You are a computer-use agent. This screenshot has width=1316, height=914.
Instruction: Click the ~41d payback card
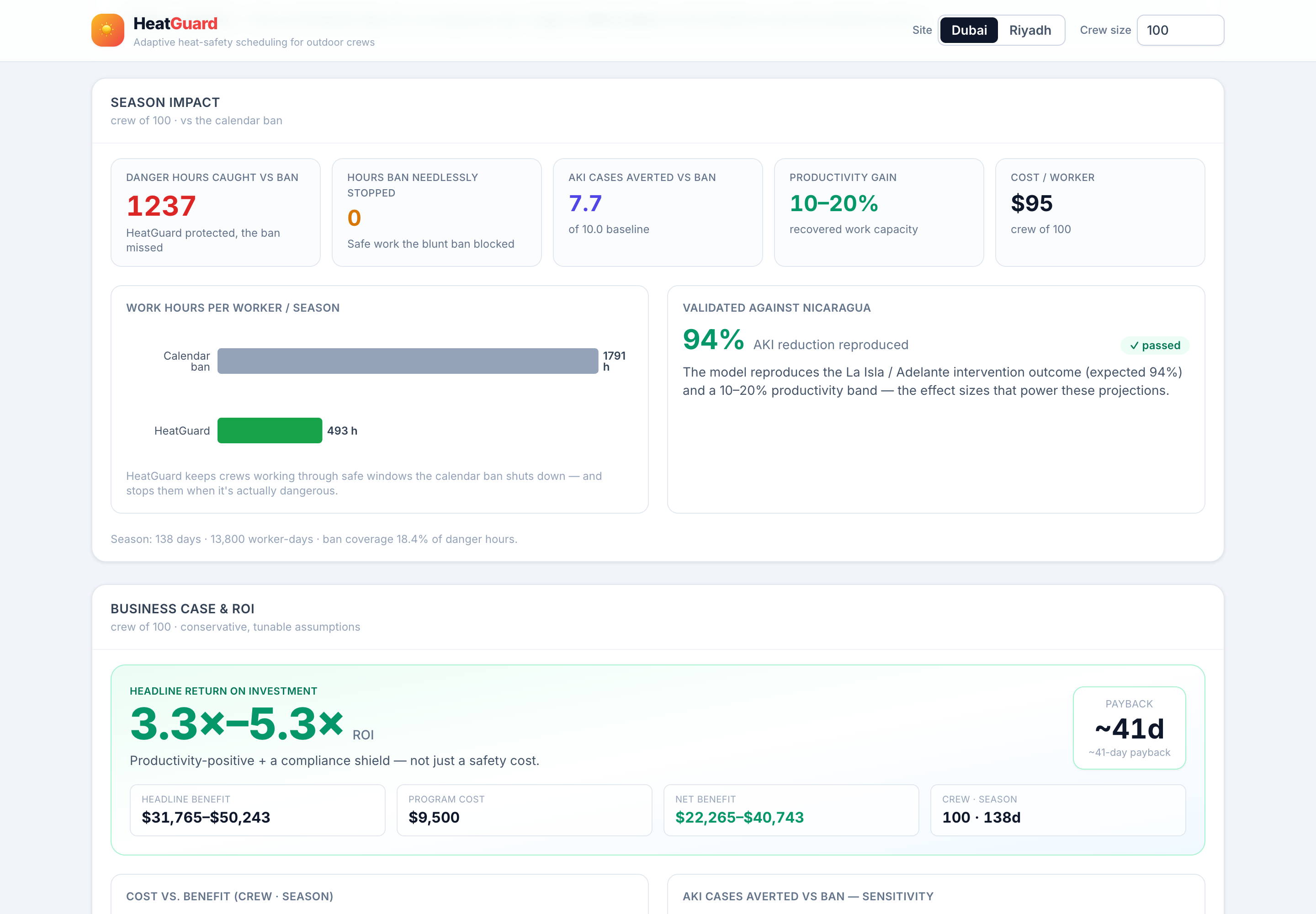click(1129, 728)
